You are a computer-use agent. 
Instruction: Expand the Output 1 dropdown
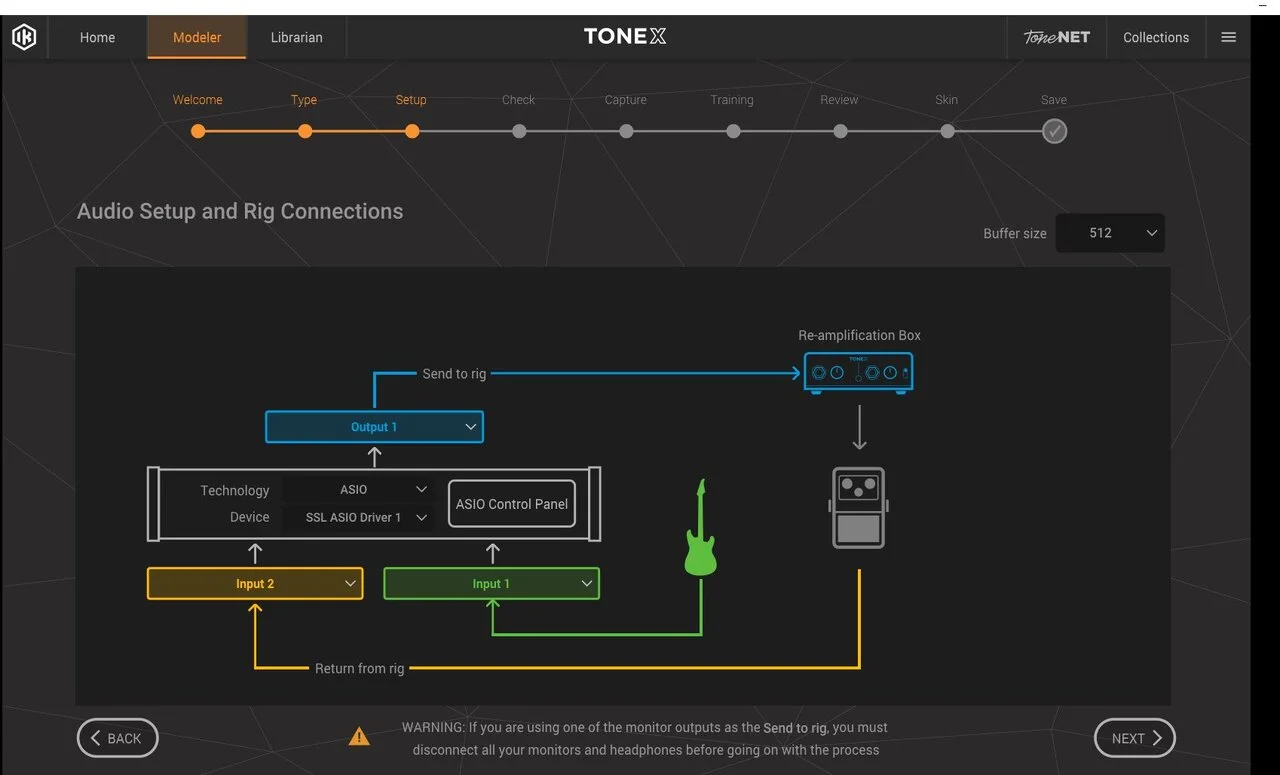374,427
